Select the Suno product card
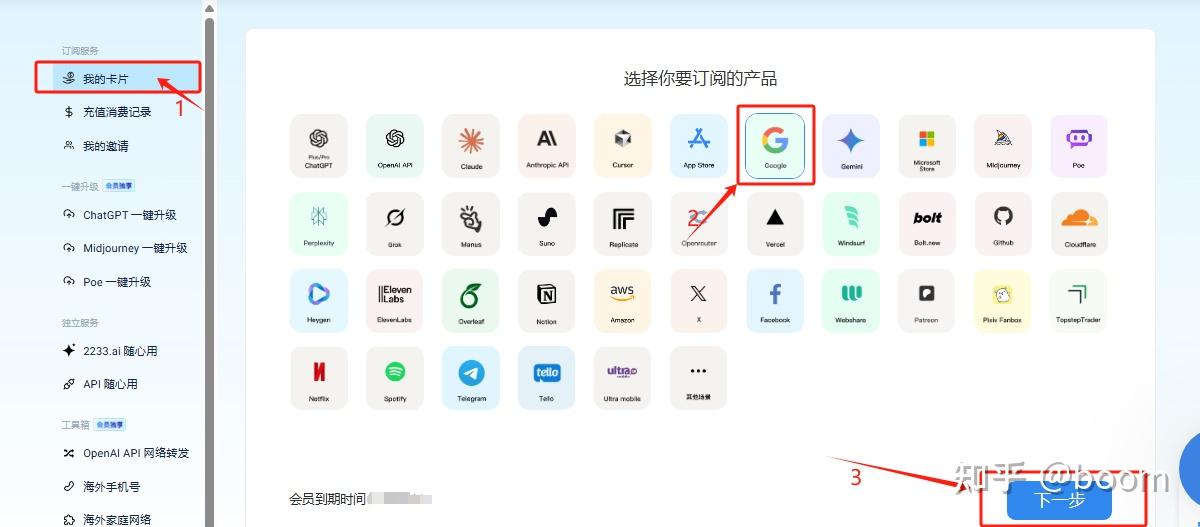 547,224
